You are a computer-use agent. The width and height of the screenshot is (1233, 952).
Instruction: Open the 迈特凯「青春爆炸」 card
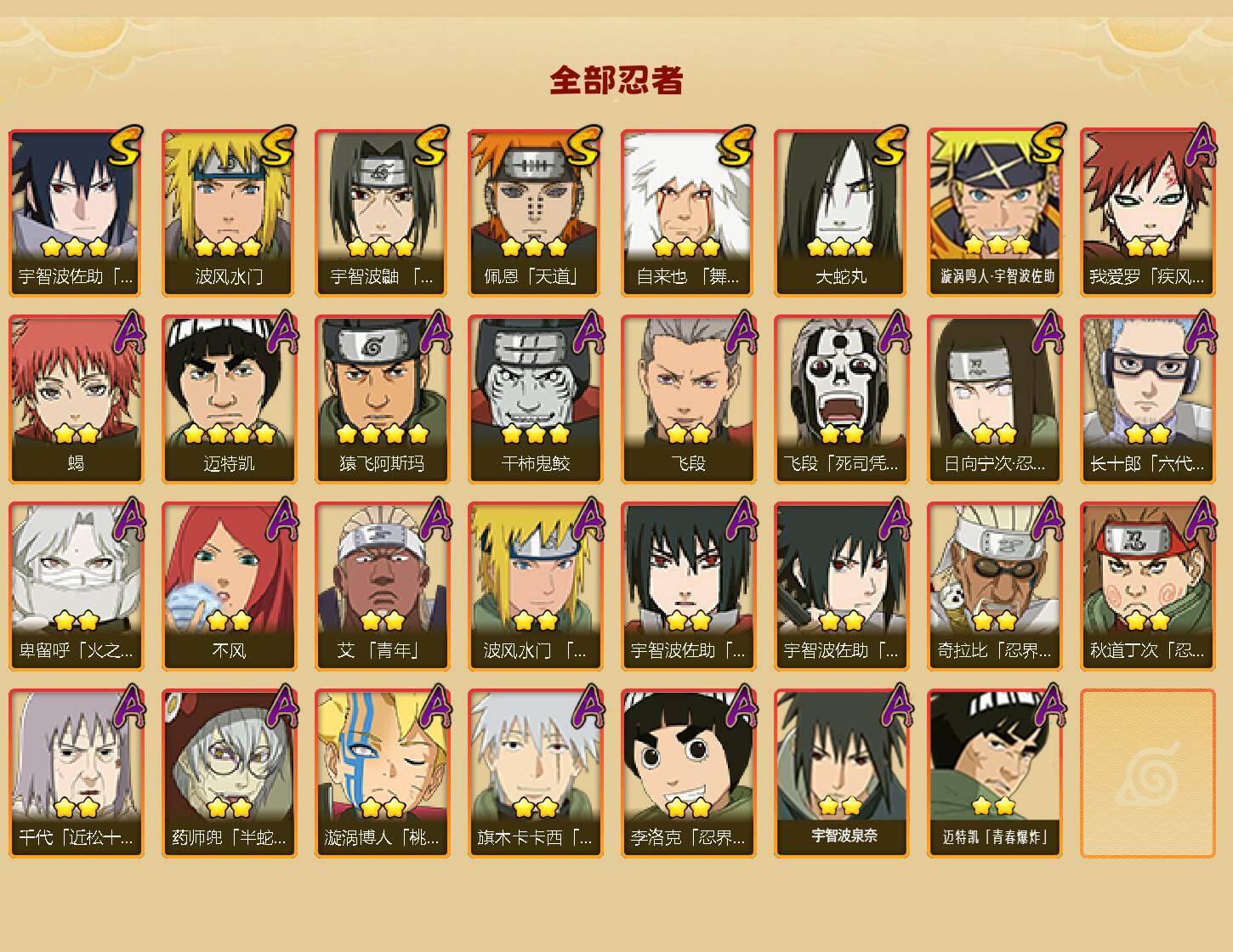tap(994, 773)
